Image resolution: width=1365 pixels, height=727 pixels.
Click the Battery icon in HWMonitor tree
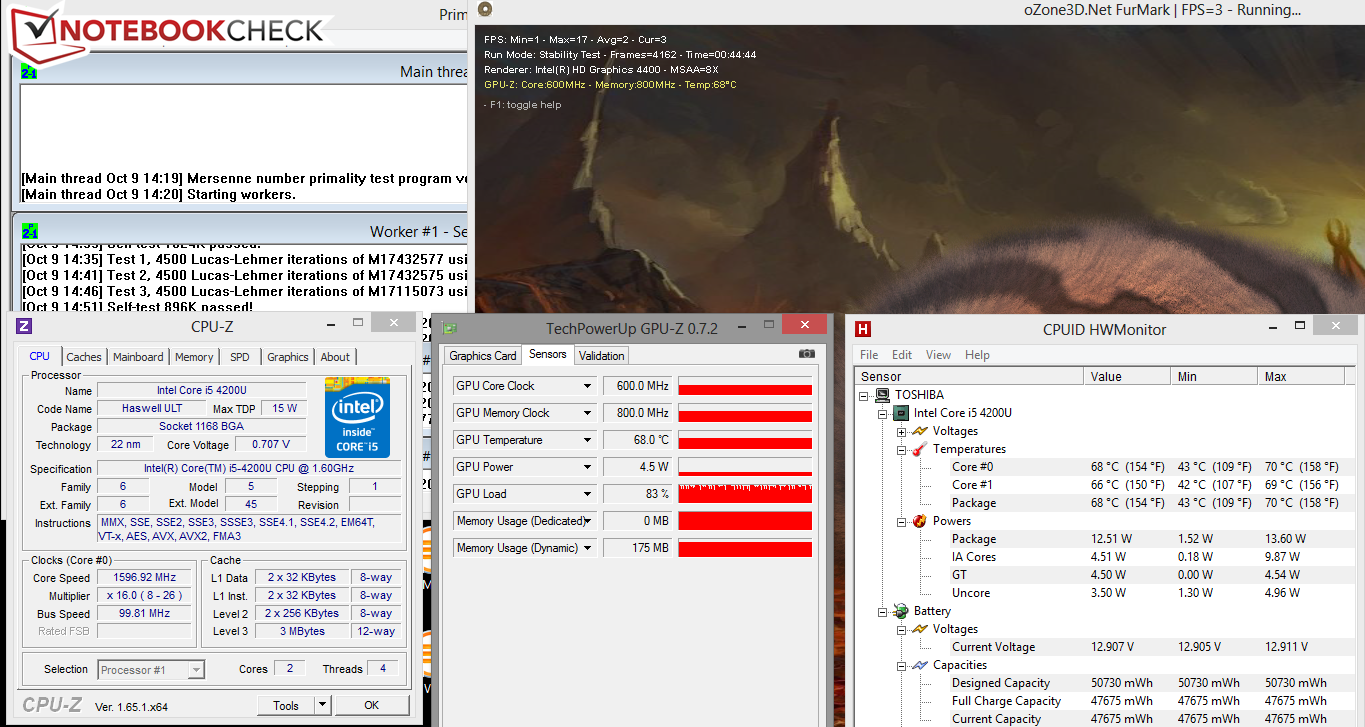click(901, 611)
